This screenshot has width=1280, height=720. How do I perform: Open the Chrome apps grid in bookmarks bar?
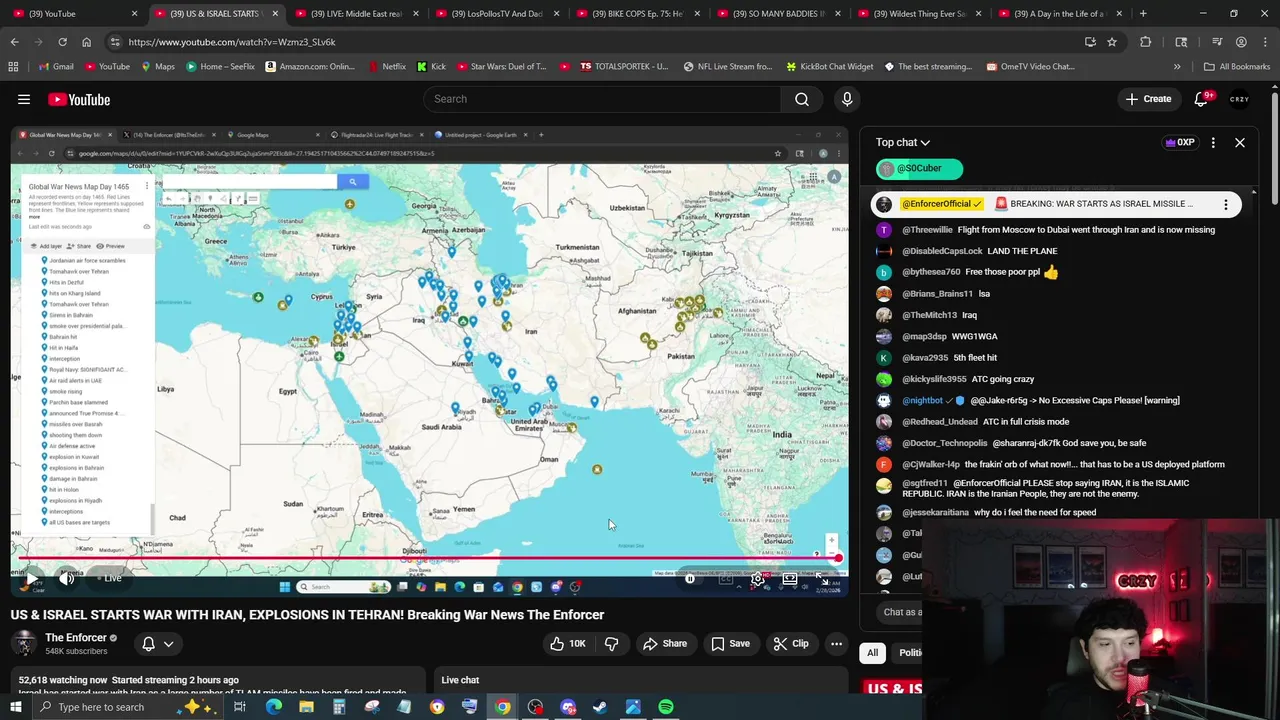(x=13, y=66)
